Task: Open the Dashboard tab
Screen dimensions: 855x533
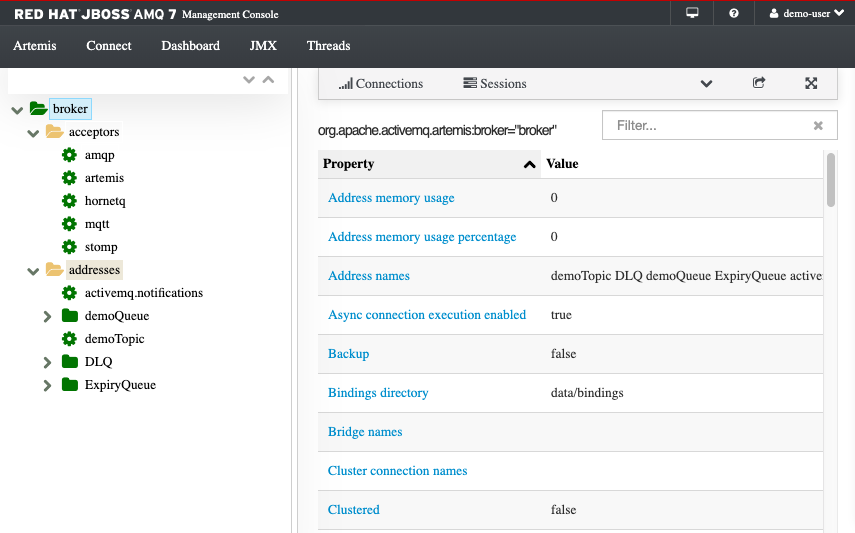Action: (190, 46)
